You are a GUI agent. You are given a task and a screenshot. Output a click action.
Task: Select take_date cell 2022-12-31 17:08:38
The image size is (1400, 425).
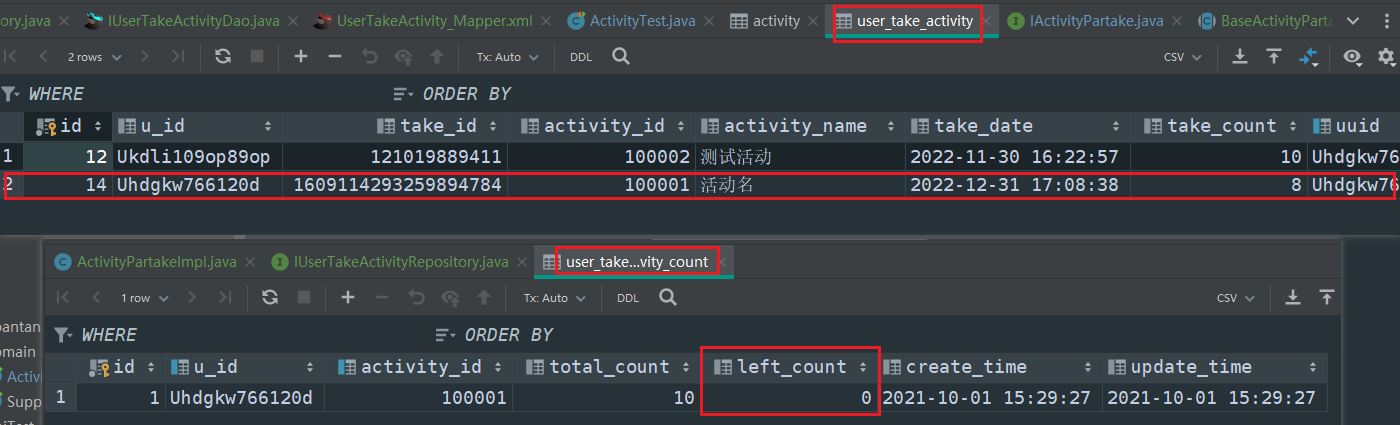(1017, 184)
